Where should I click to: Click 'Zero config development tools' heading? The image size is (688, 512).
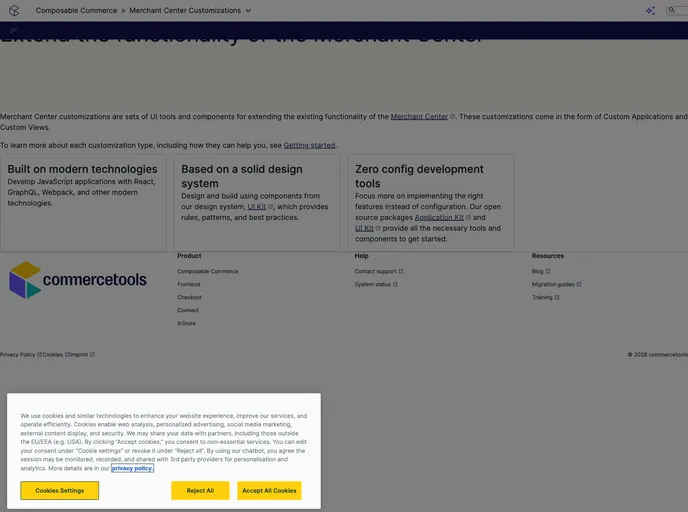pyautogui.click(x=419, y=176)
